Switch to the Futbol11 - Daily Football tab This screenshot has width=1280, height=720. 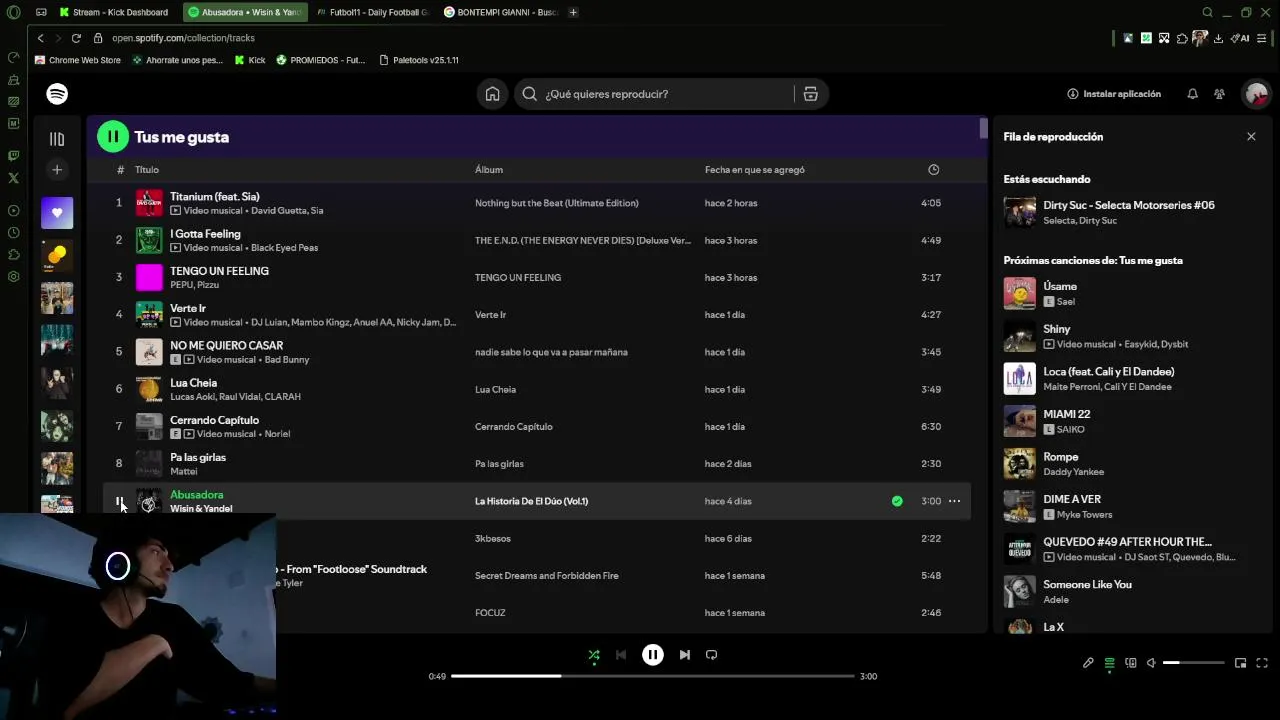point(372,12)
